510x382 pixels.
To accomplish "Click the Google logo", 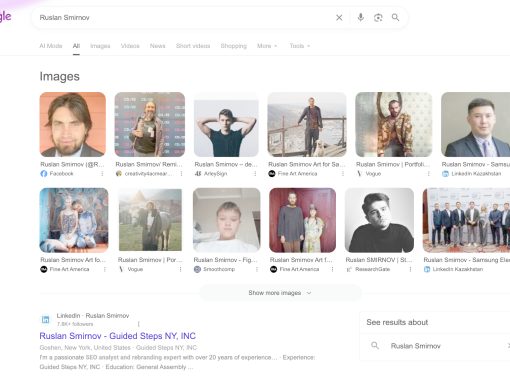I will pyautogui.click(x=5, y=17).
